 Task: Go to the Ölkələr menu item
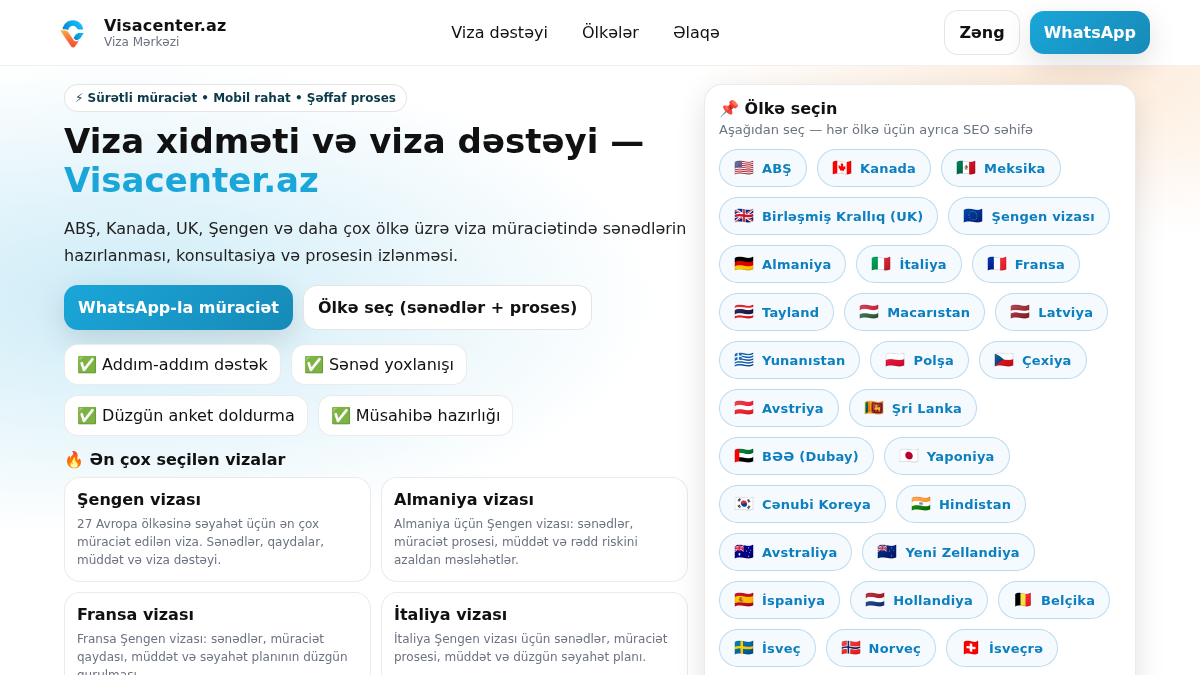click(610, 32)
